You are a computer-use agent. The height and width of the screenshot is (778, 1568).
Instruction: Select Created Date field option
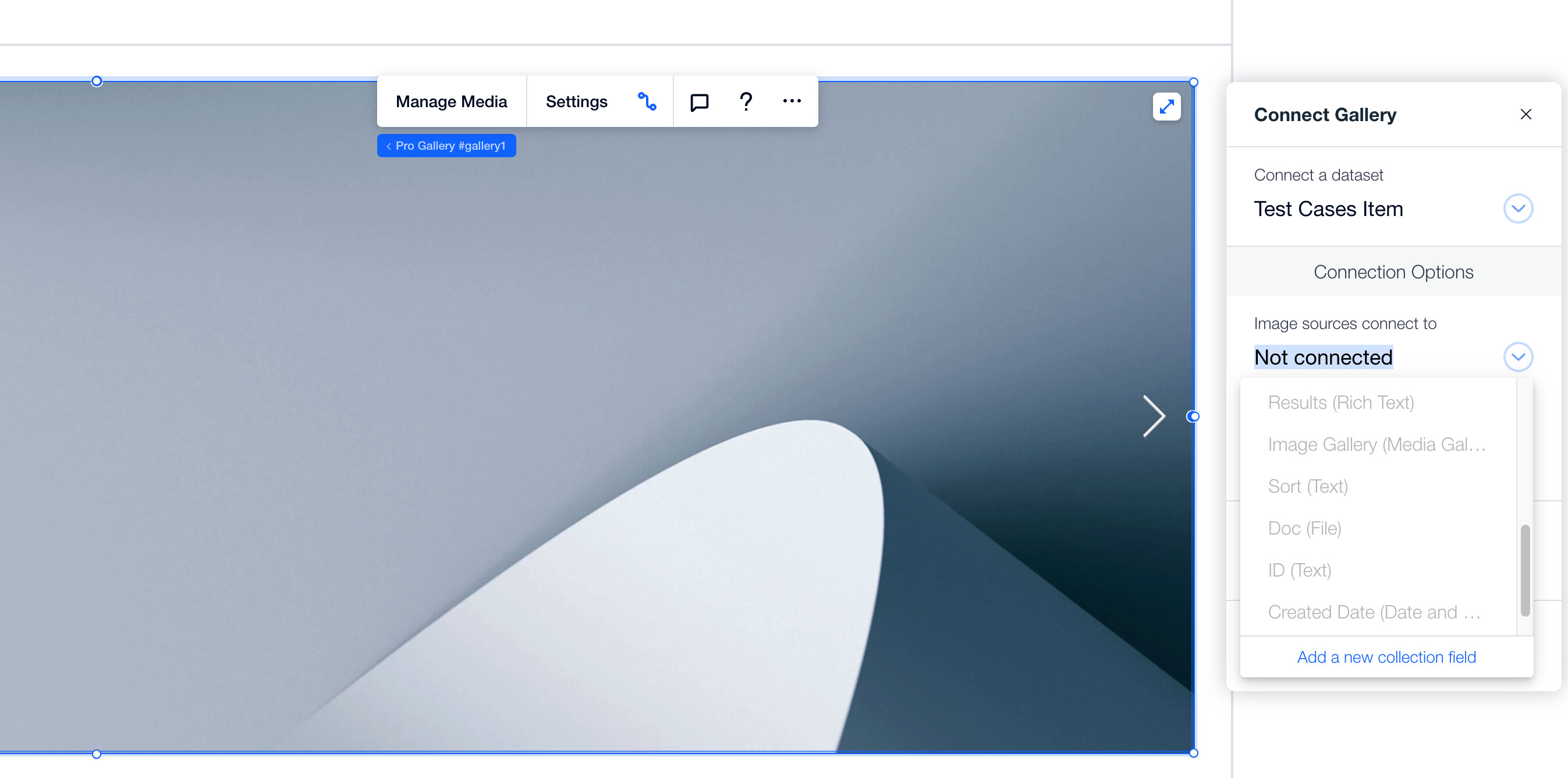coord(1373,612)
